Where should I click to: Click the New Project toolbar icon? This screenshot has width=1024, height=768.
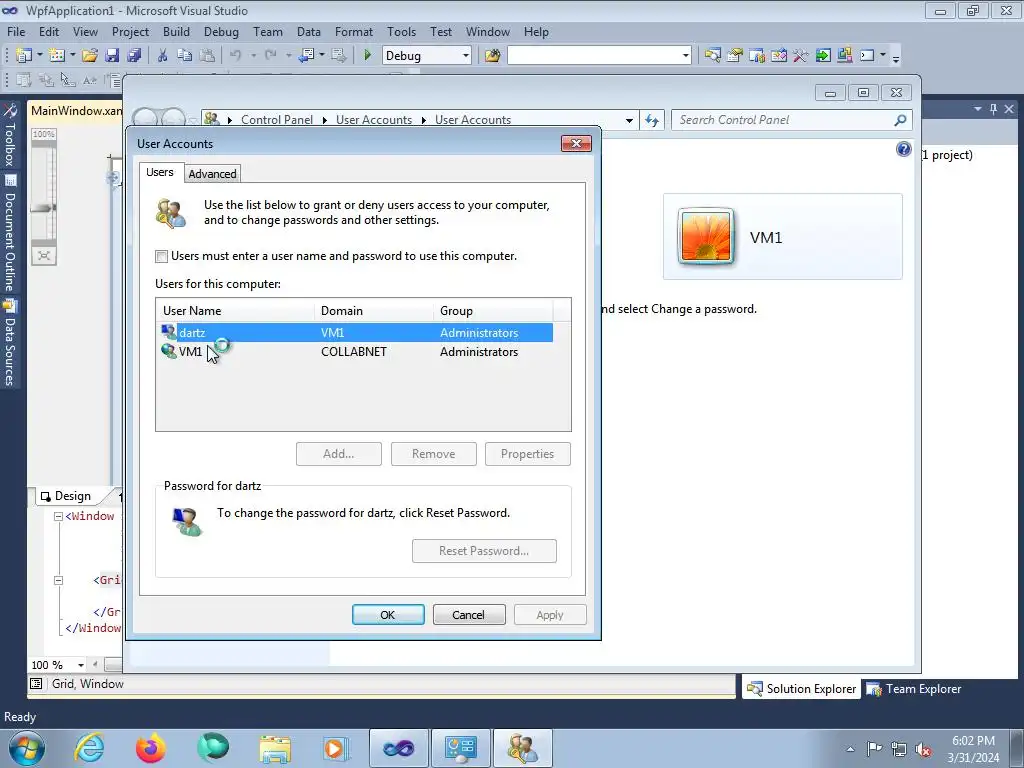pos(24,56)
